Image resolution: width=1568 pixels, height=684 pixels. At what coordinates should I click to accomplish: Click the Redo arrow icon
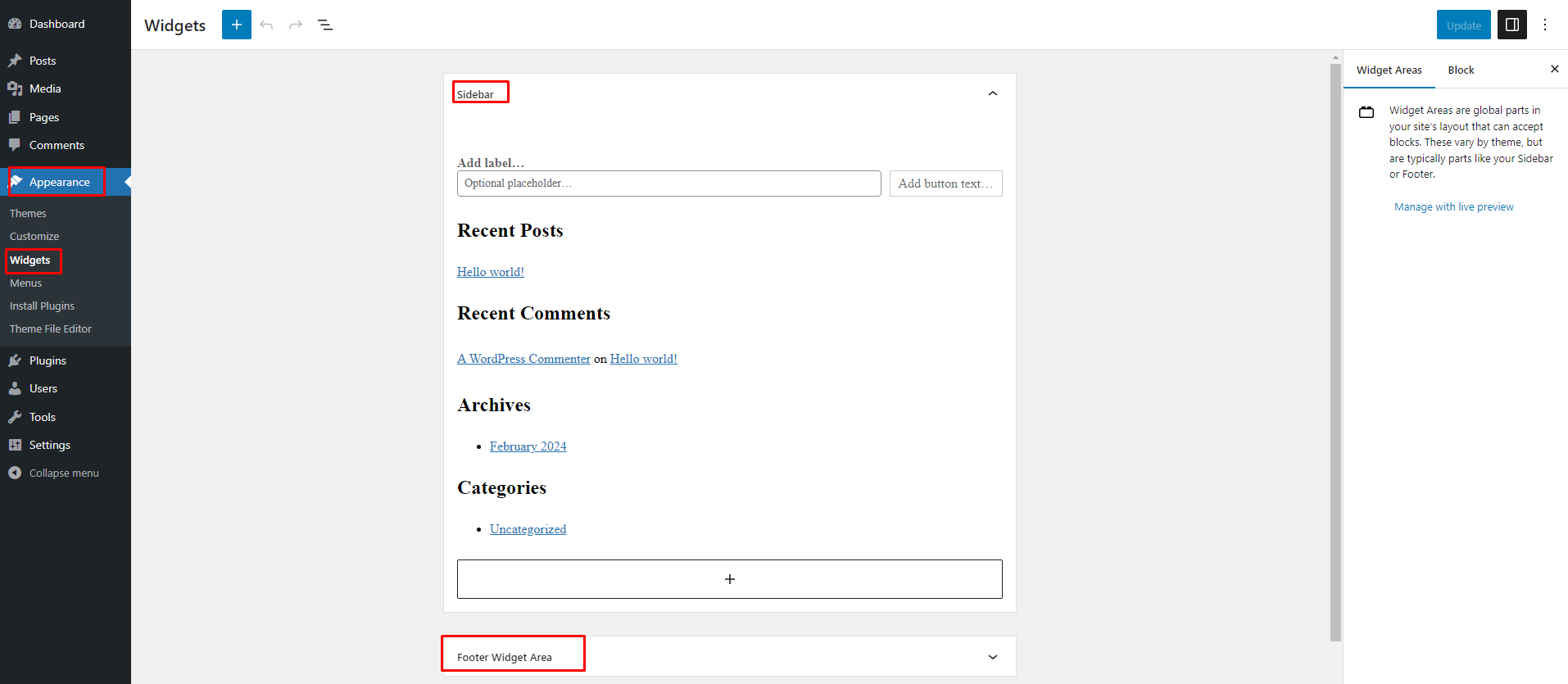(x=296, y=25)
